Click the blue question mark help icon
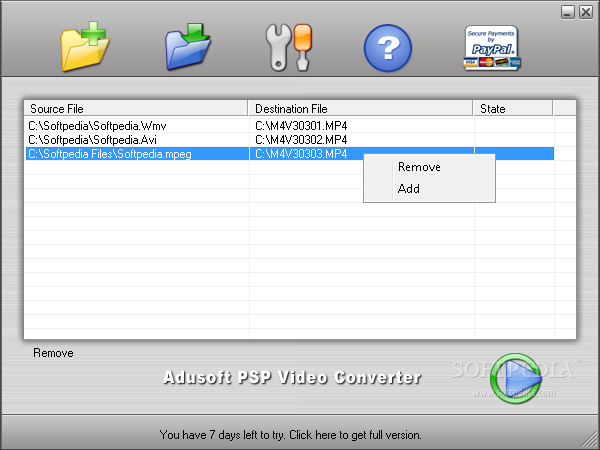The width and height of the screenshot is (600, 450). (388, 48)
